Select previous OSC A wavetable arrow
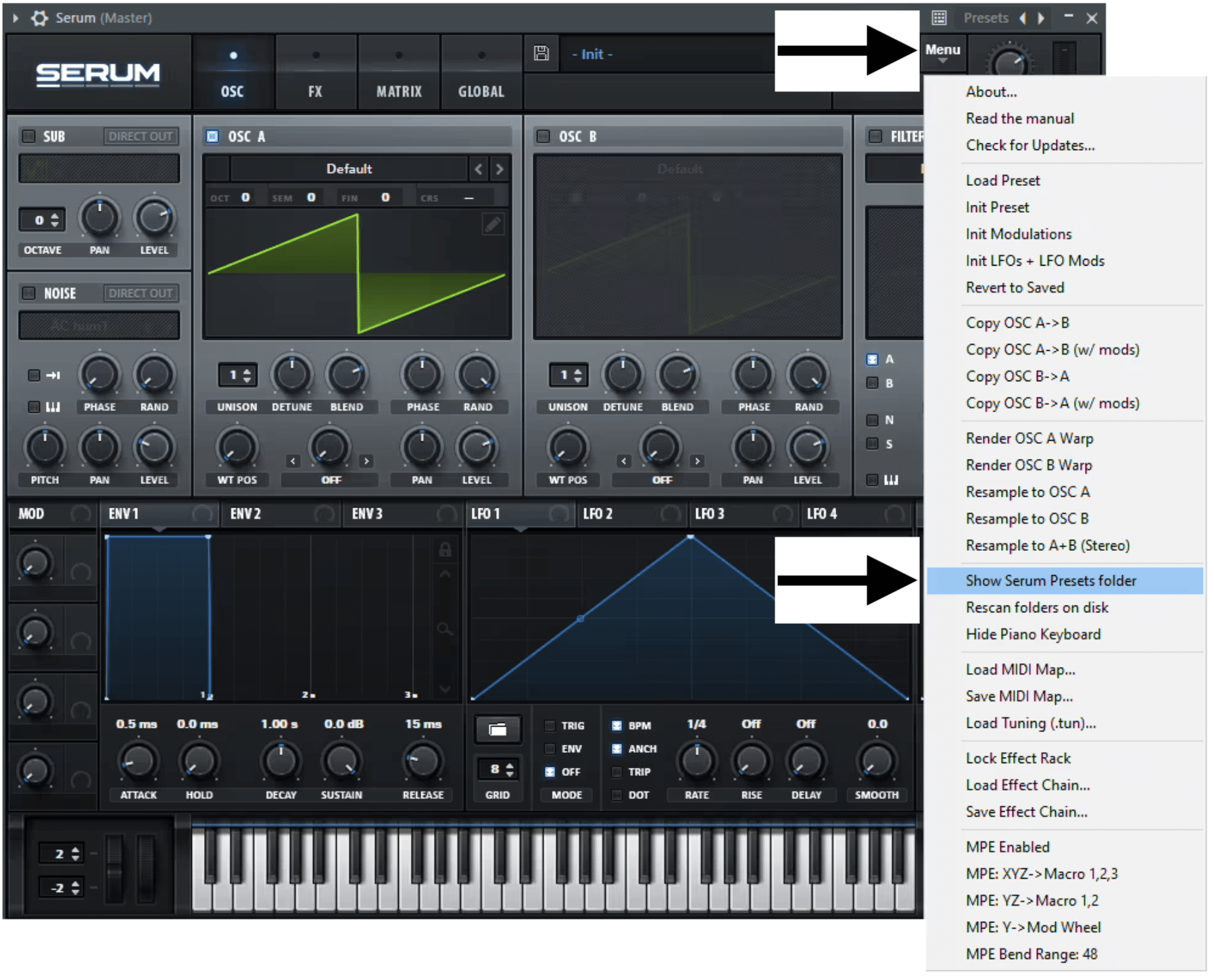 (479, 169)
